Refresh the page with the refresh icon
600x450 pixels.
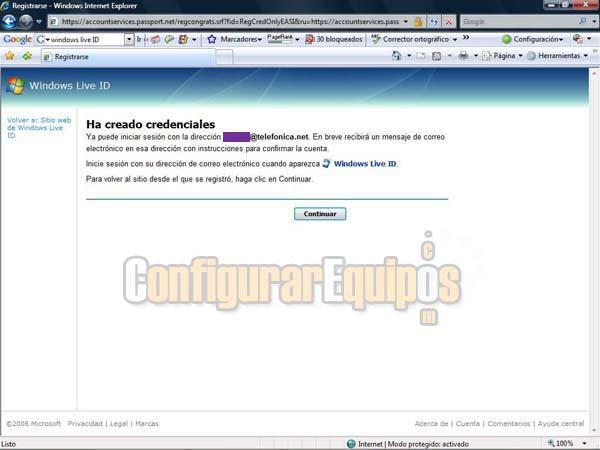434,22
